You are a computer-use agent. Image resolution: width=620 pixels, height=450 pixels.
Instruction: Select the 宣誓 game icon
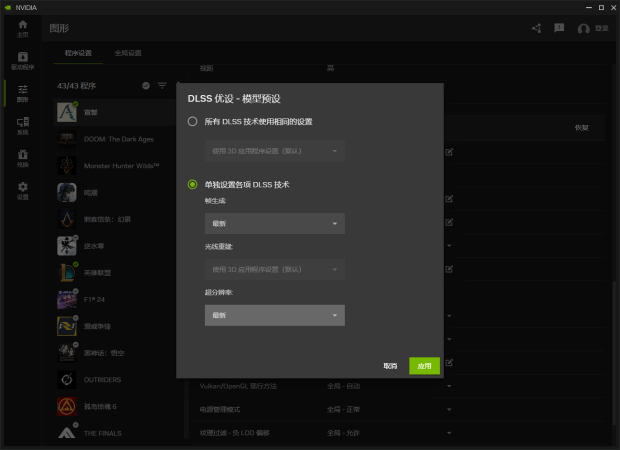67,112
